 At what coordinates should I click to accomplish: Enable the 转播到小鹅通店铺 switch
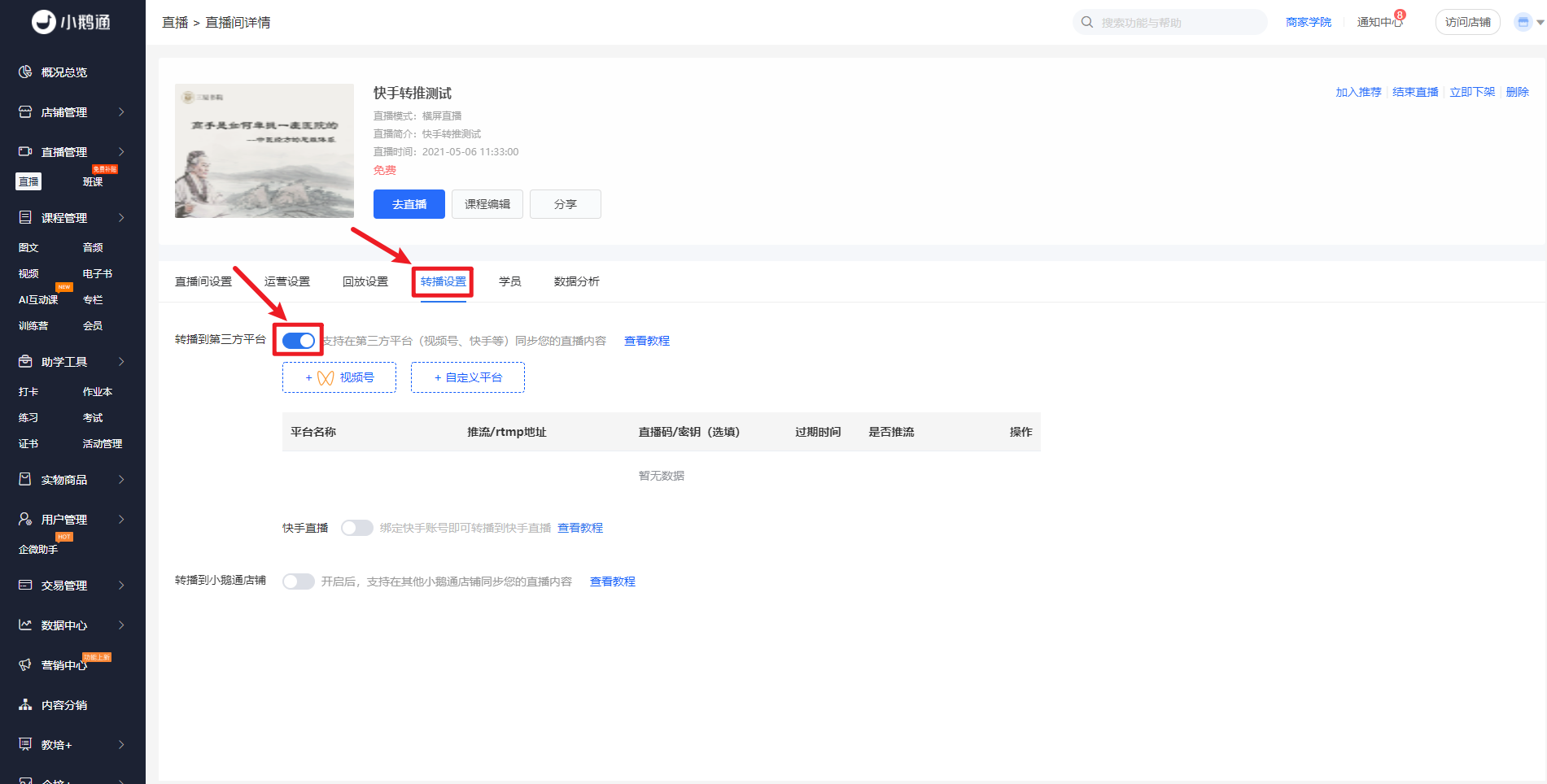[299, 581]
